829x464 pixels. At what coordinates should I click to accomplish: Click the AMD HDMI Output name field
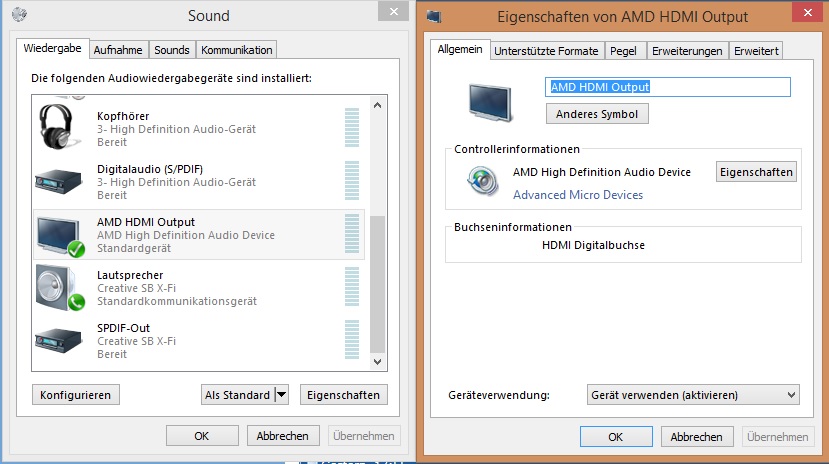668,87
